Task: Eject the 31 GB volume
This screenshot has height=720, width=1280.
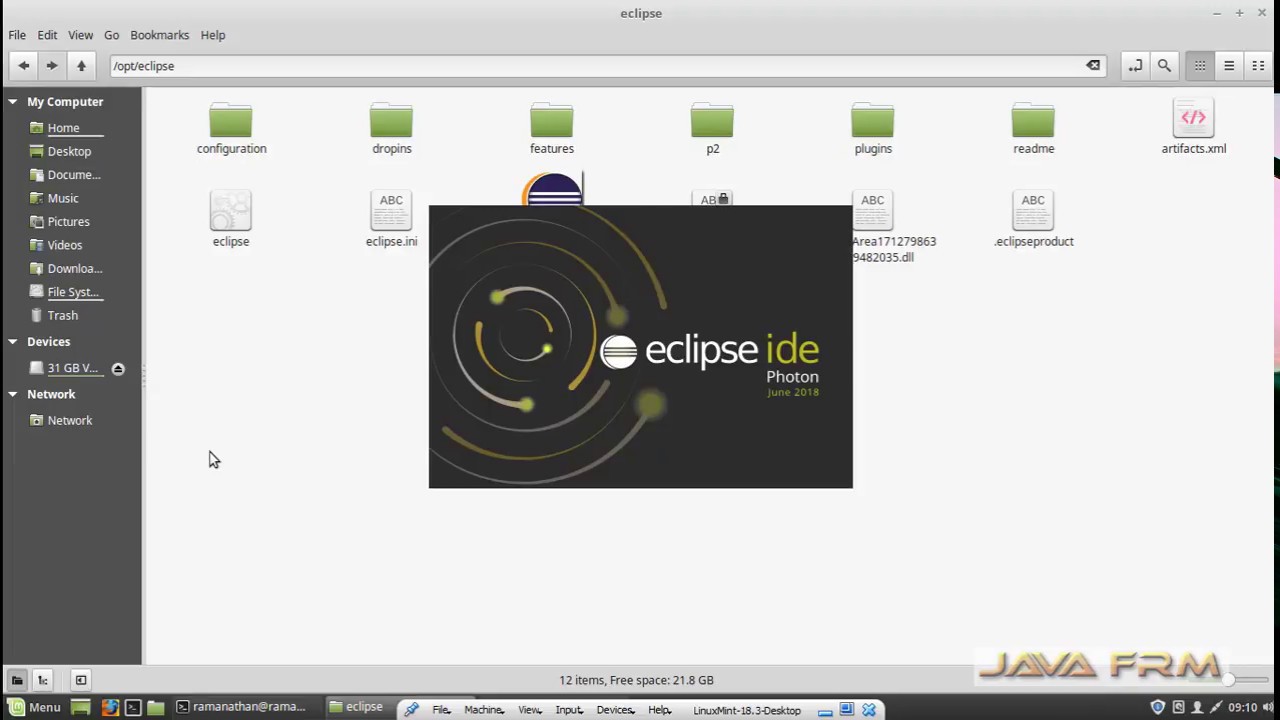Action: pyautogui.click(x=118, y=368)
